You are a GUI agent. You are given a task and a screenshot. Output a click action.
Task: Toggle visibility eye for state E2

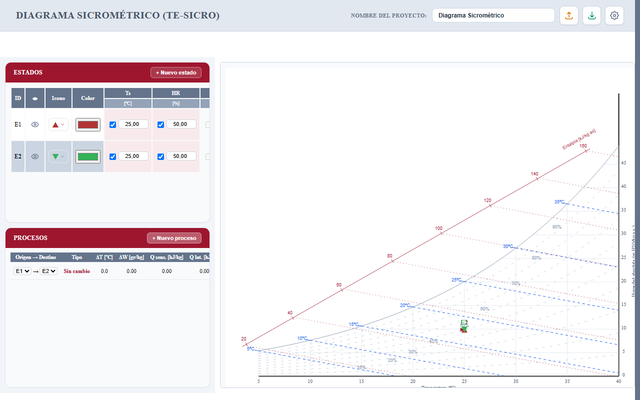click(x=35, y=156)
